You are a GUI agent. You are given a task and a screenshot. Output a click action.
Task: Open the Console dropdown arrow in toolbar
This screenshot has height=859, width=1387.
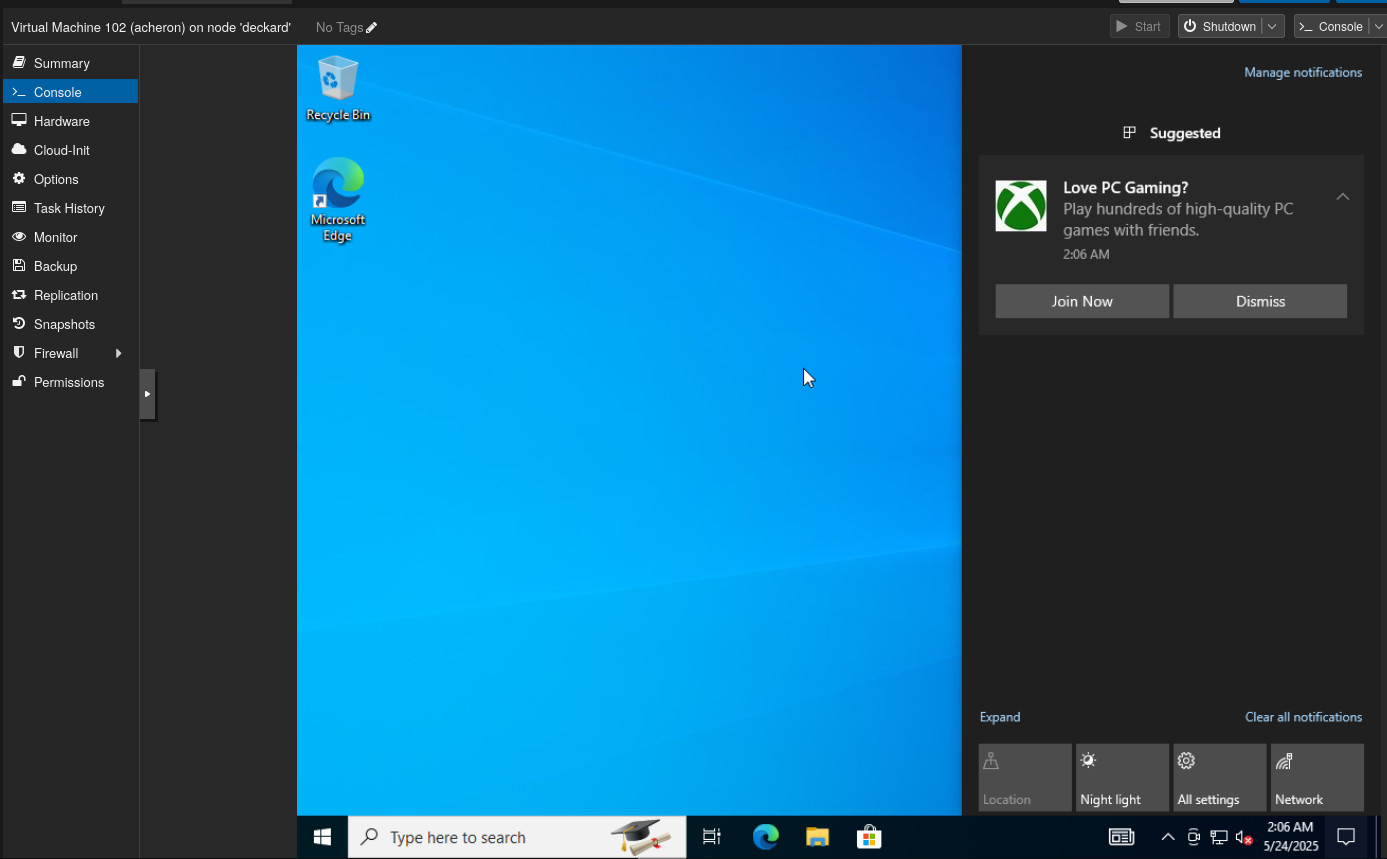1377,27
